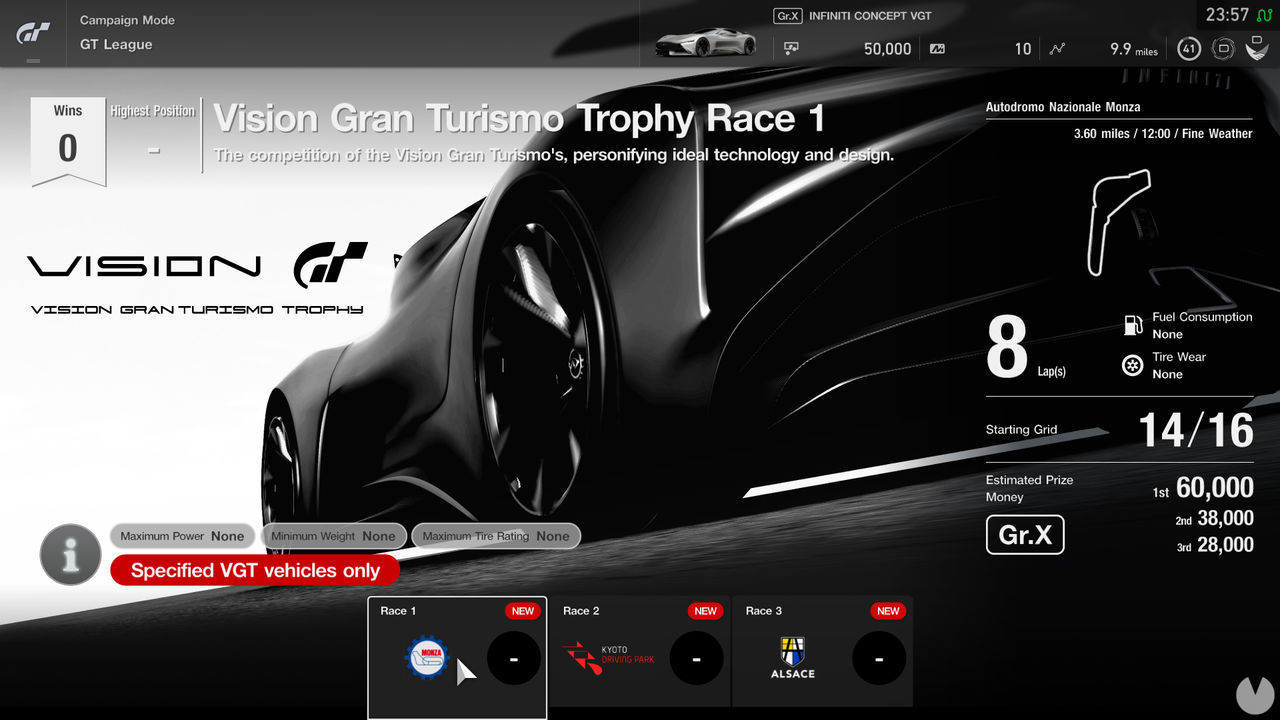Viewport: 1280px width, 720px height.
Task: Click the Estimated Prize Money label
Action: pos(1029,488)
